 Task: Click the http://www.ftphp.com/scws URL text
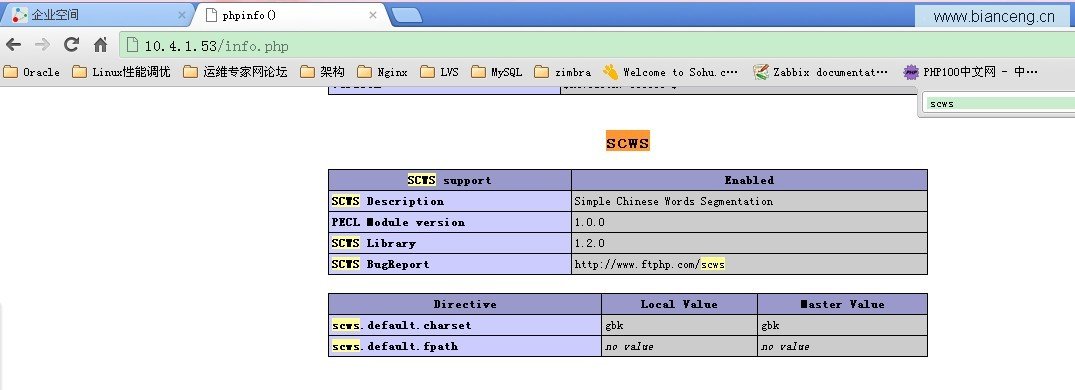[x=649, y=265]
